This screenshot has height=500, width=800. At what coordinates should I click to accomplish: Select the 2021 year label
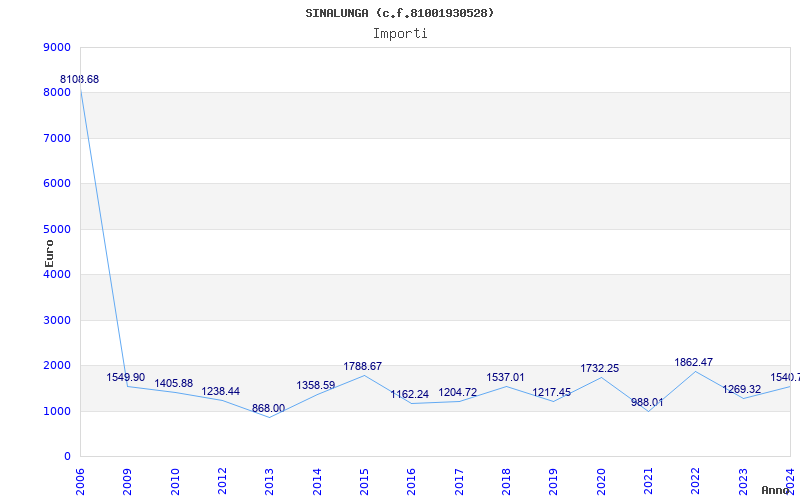point(648,482)
